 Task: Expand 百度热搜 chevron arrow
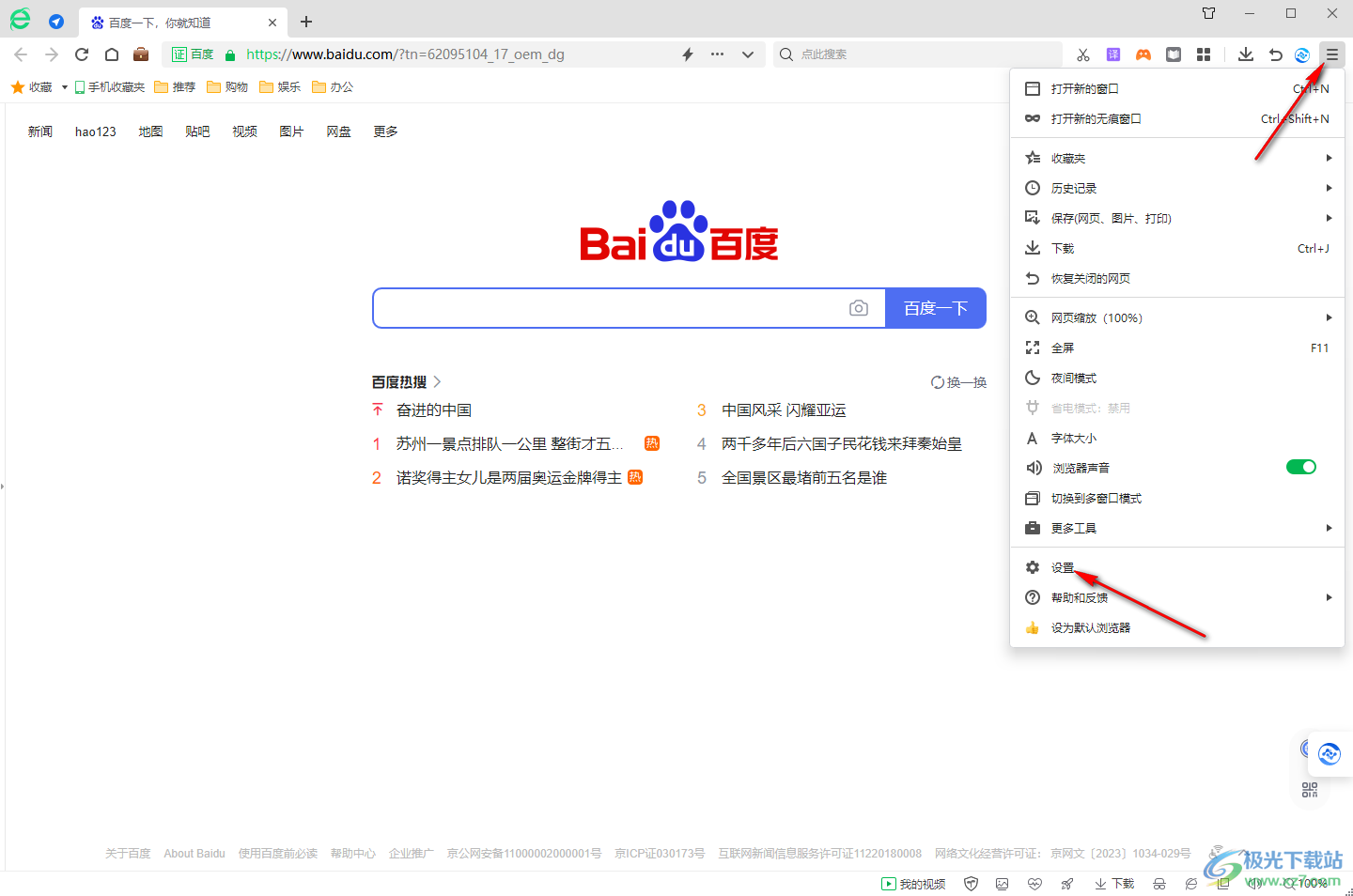click(437, 382)
